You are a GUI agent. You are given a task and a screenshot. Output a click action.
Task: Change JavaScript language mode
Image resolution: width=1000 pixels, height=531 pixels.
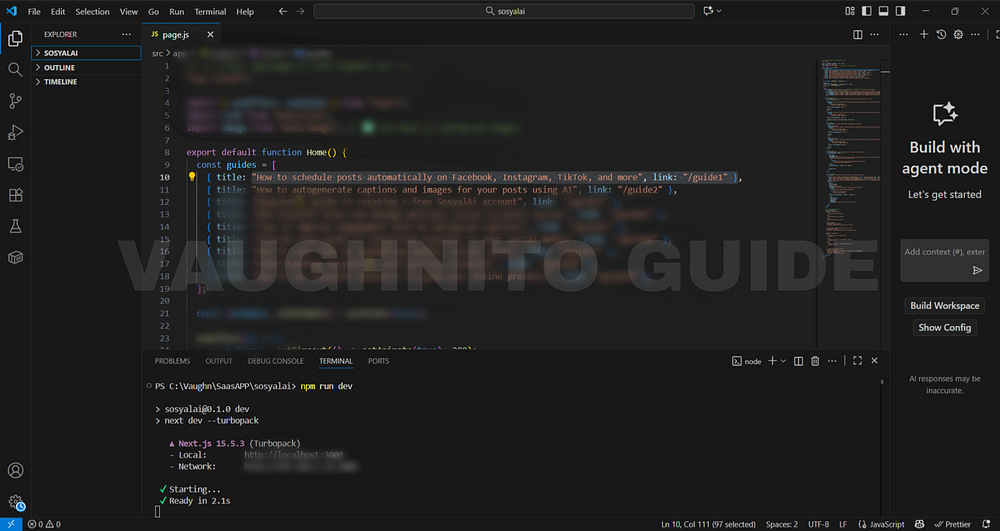(x=881, y=524)
